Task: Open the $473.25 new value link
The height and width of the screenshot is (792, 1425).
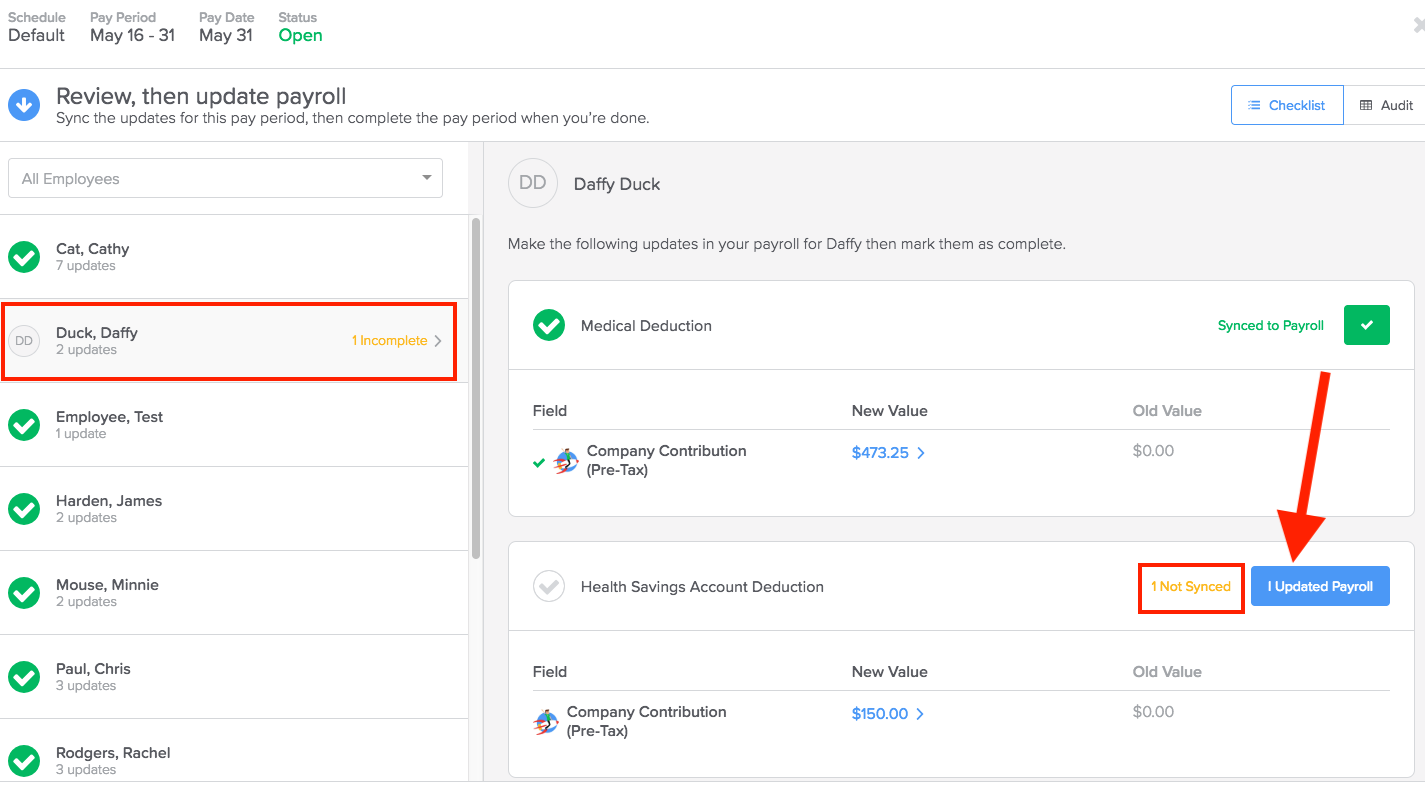Action: tap(880, 453)
